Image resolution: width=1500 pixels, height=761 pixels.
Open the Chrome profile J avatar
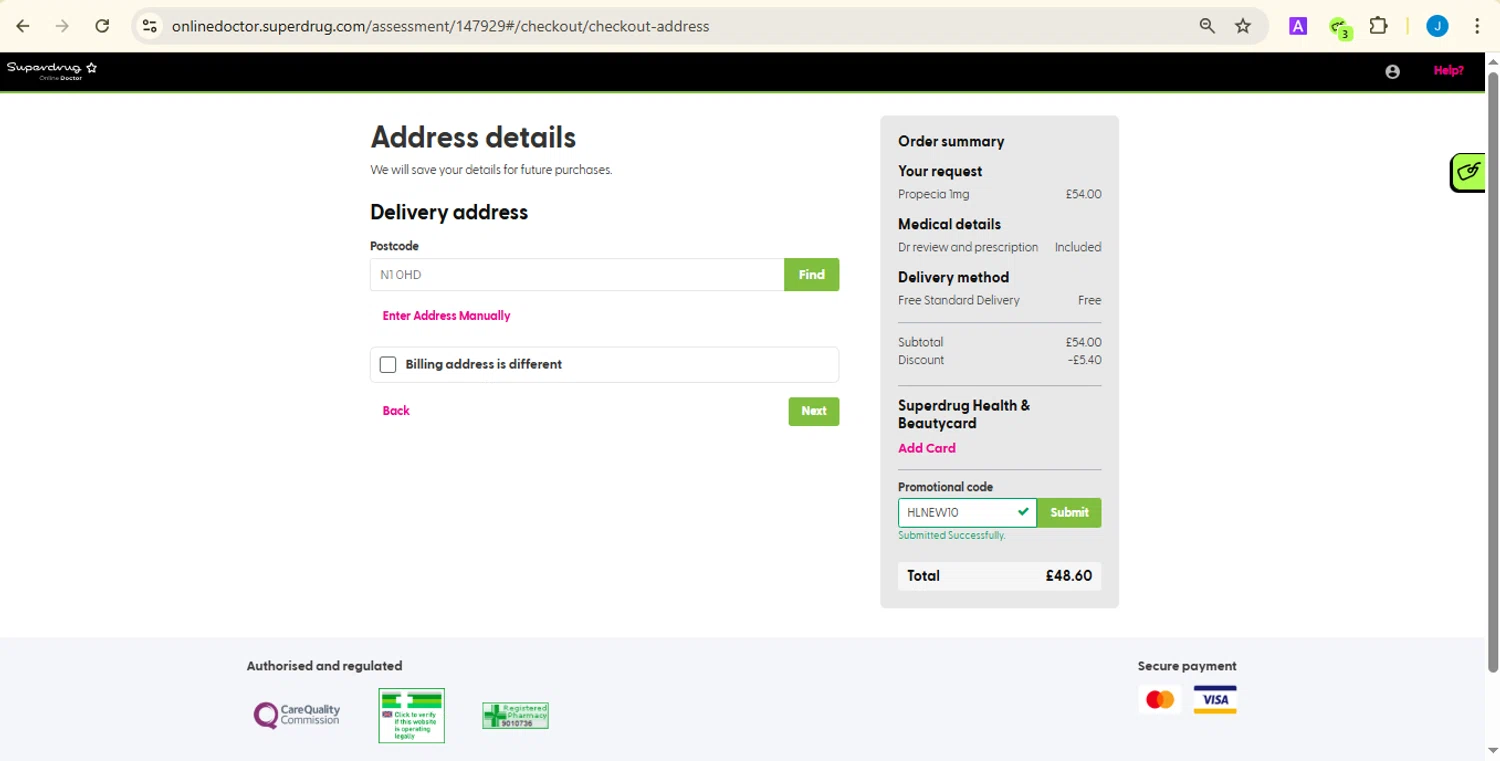coord(1437,26)
